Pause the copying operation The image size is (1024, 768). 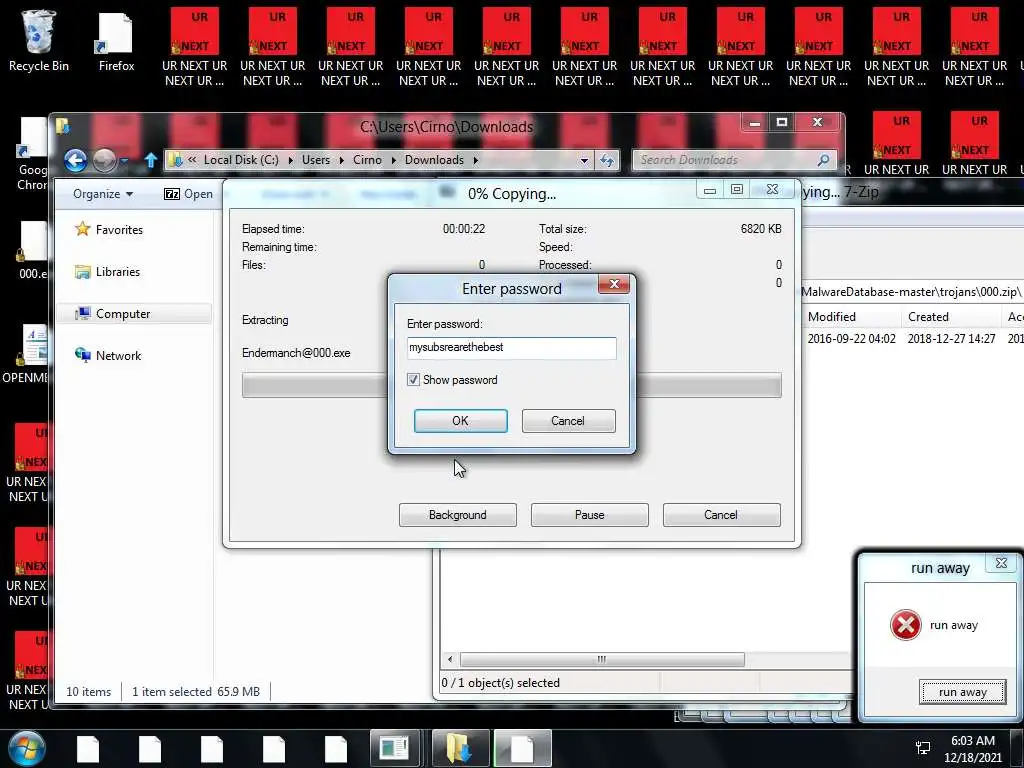589,515
